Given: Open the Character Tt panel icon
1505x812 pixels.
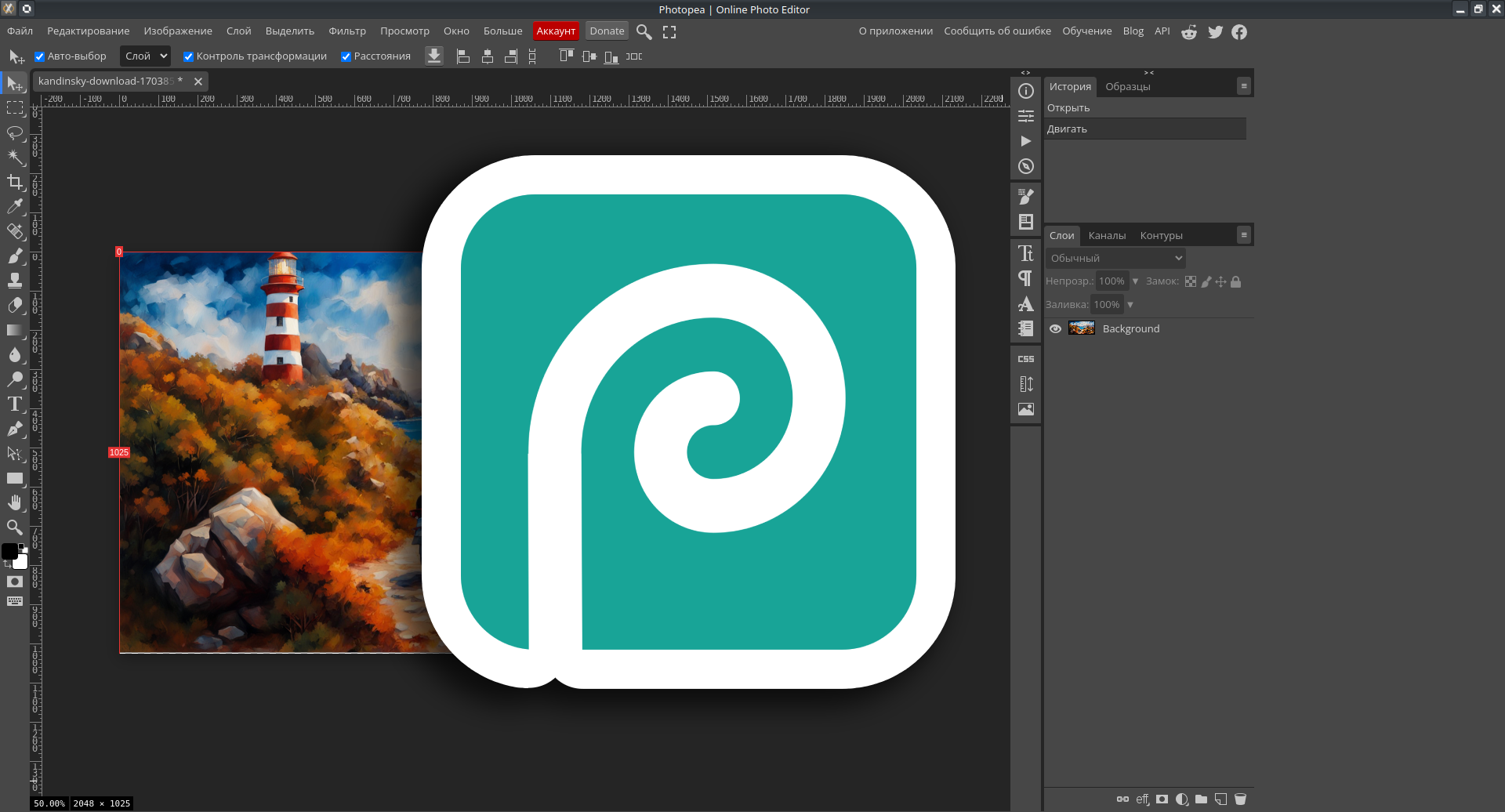Looking at the screenshot, I should 1025,253.
